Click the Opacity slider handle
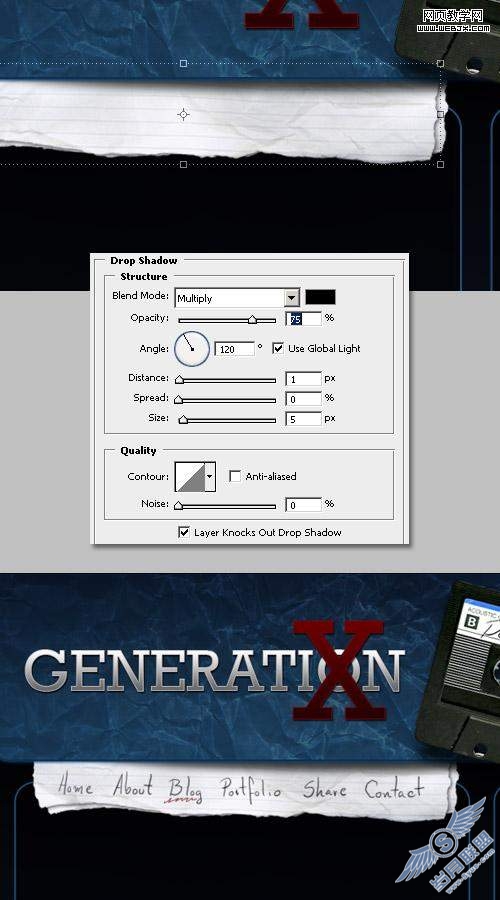The height and width of the screenshot is (900, 500). tap(252, 320)
